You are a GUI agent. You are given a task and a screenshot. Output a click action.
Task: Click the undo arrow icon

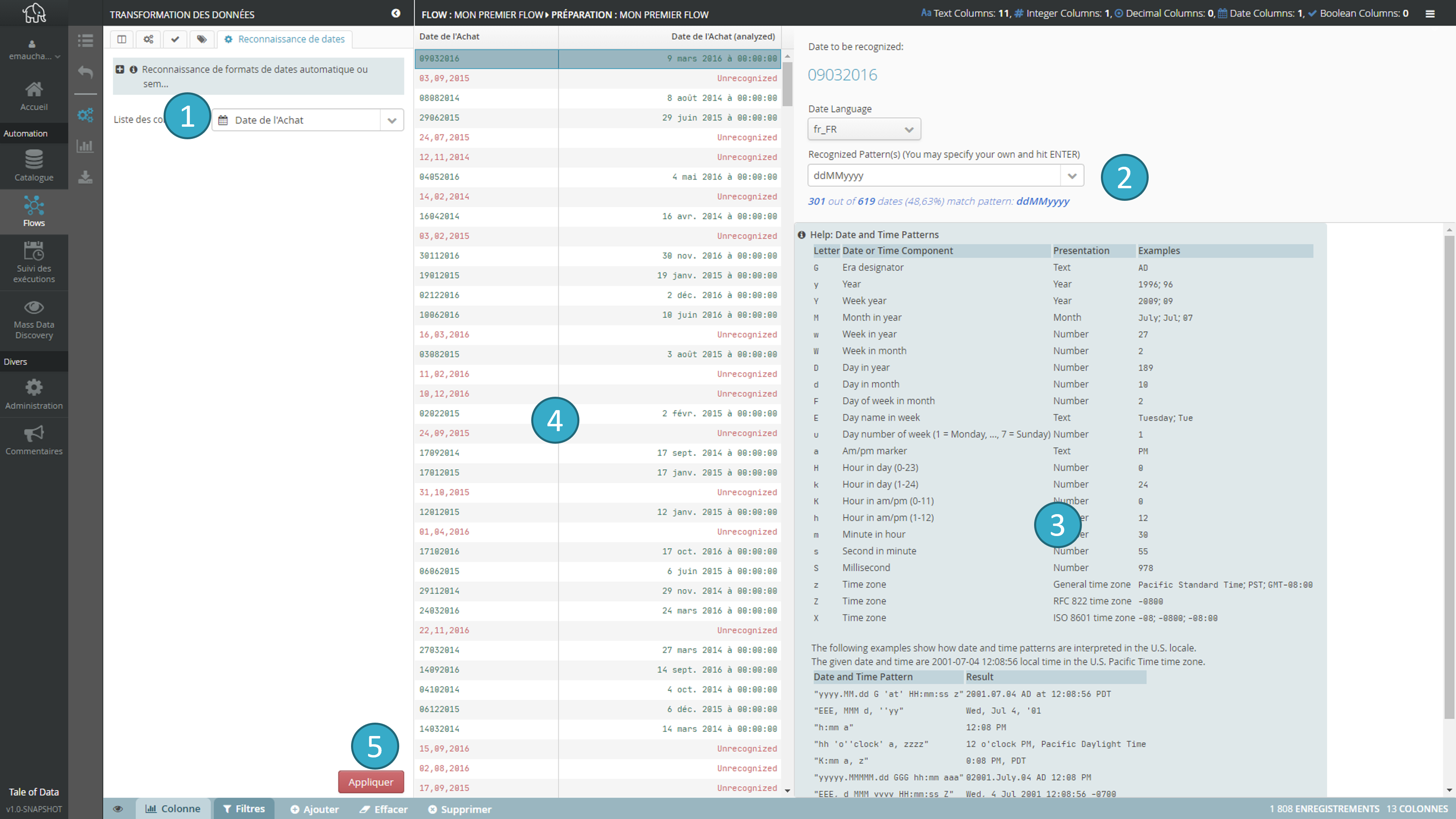[85, 72]
